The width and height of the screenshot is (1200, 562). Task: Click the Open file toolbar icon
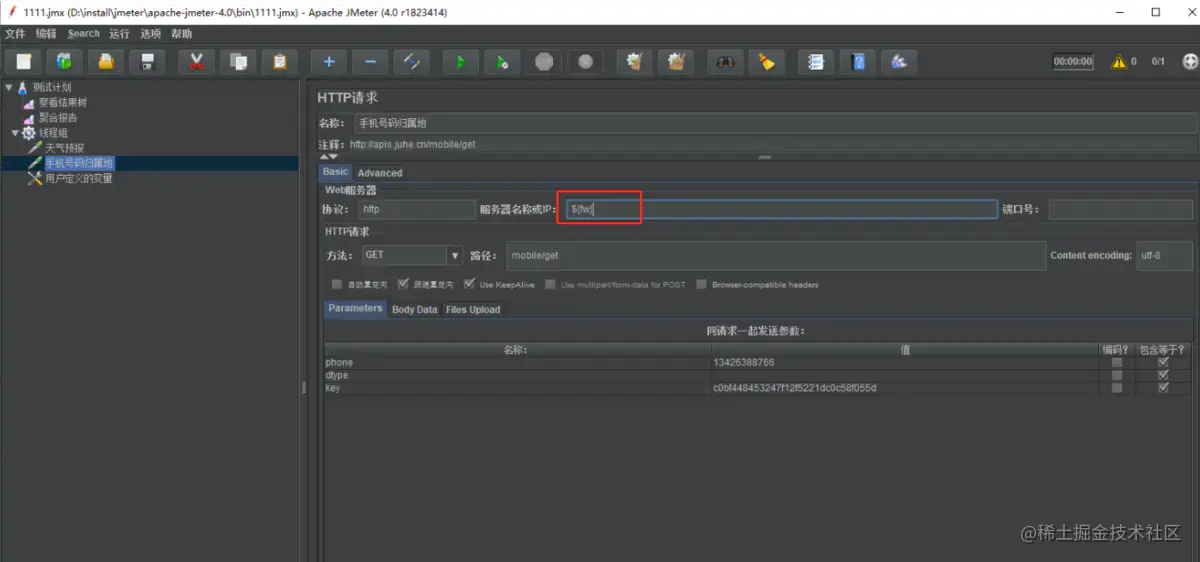pyautogui.click(x=106, y=62)
